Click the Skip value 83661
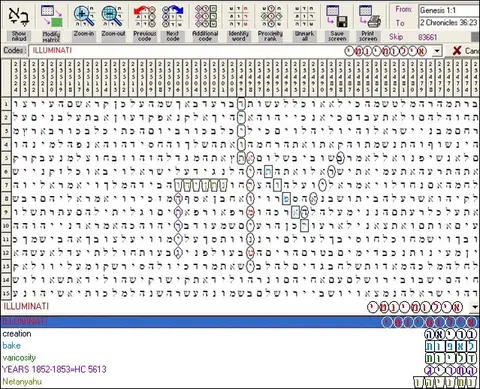This screenshot has width=480, height=389. coord(427,37)
